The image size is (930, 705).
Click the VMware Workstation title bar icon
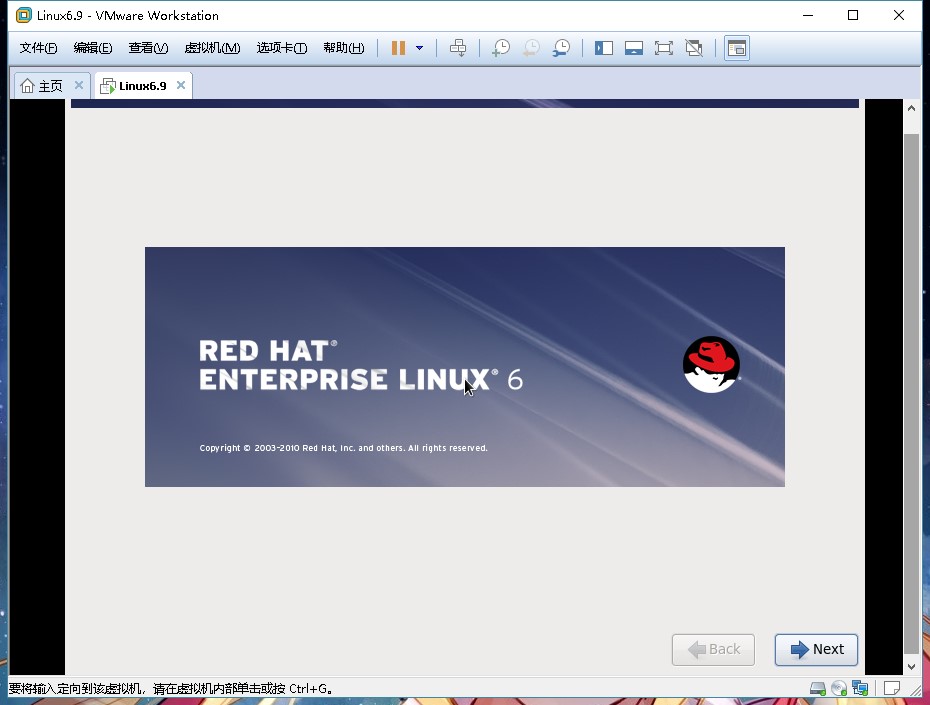(x=23, y=15)
